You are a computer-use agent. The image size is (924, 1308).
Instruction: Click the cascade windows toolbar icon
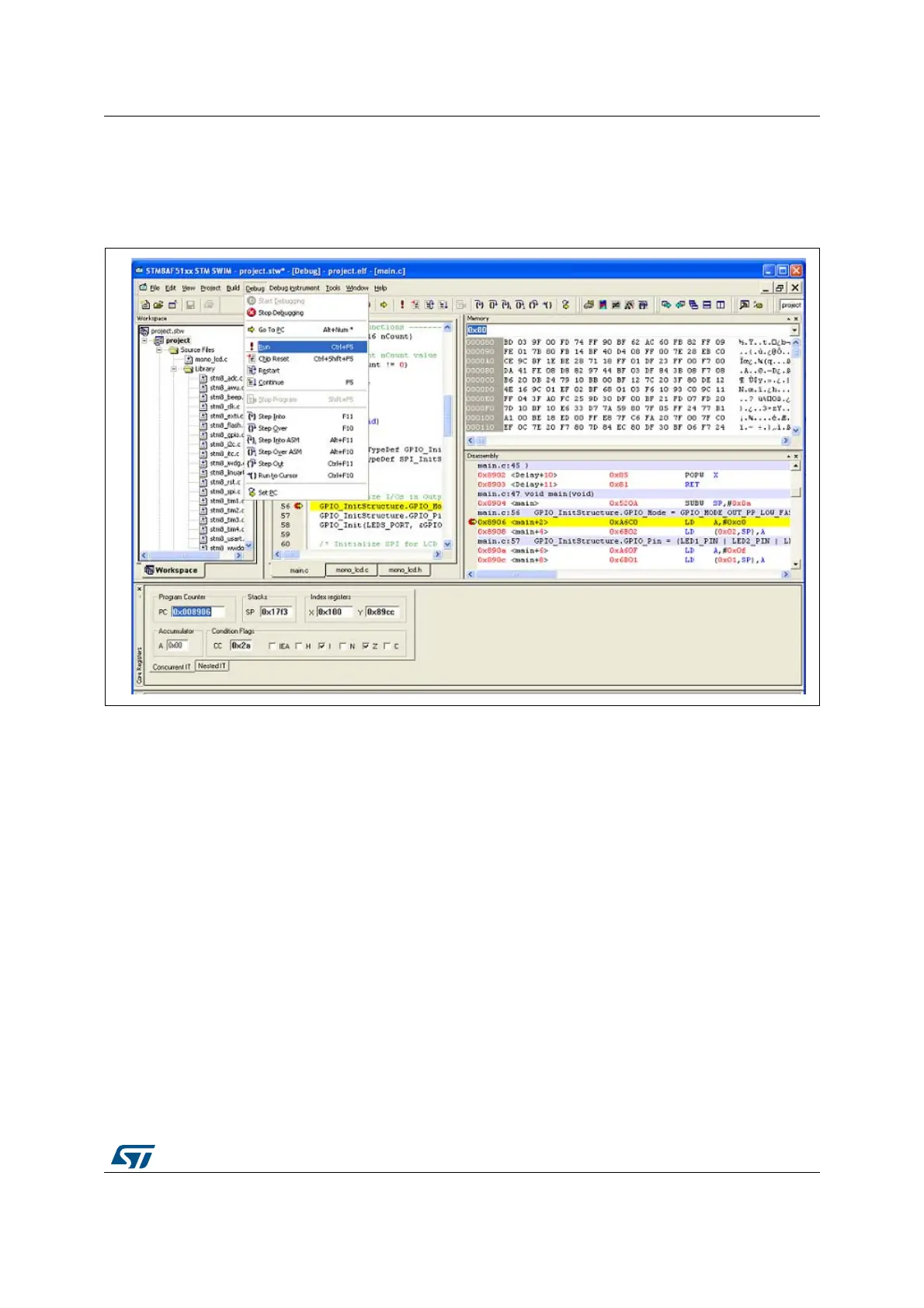[693, 305]
